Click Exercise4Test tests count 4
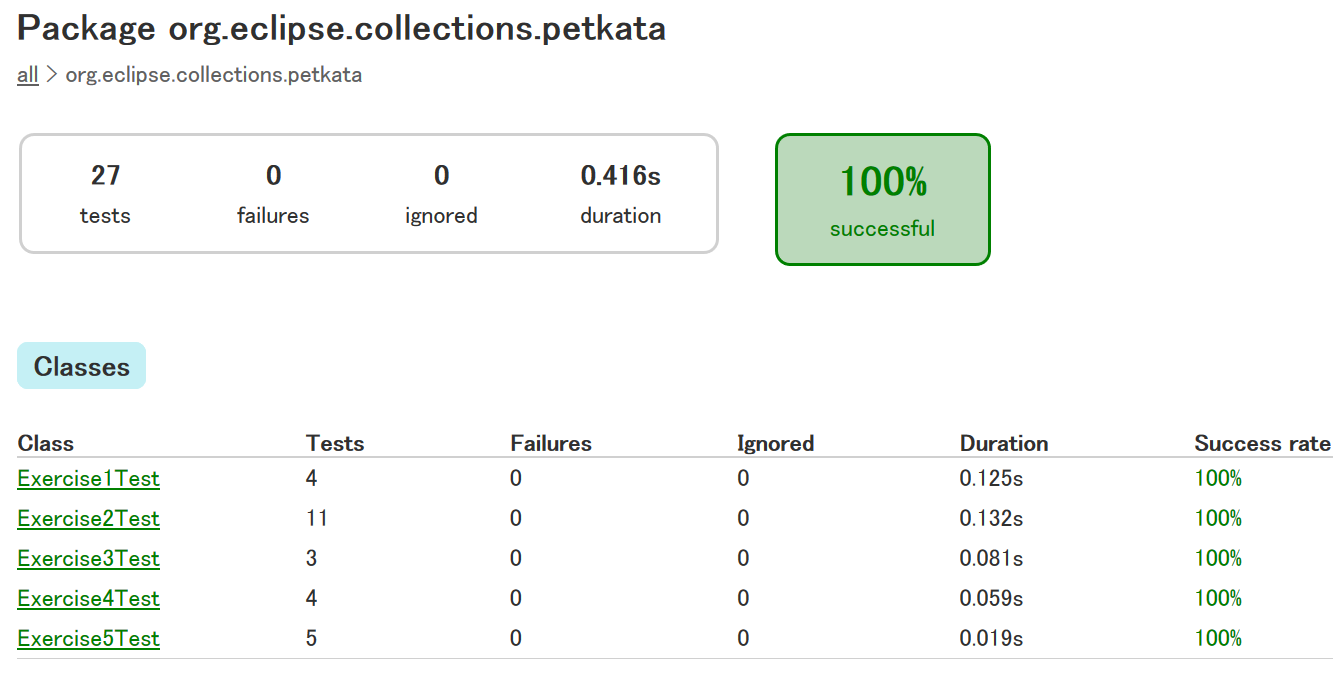The height and width of the screenshot is (674, 1338). coord(311,599)
